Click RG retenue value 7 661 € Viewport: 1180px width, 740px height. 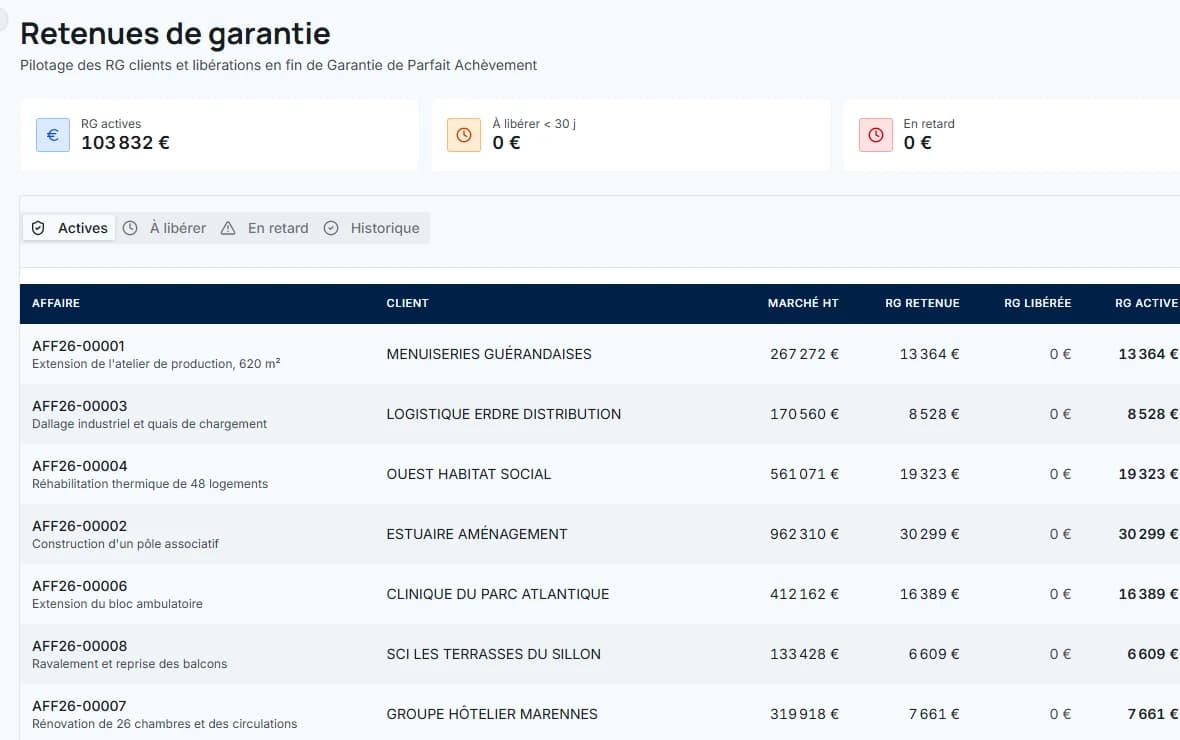934,714
